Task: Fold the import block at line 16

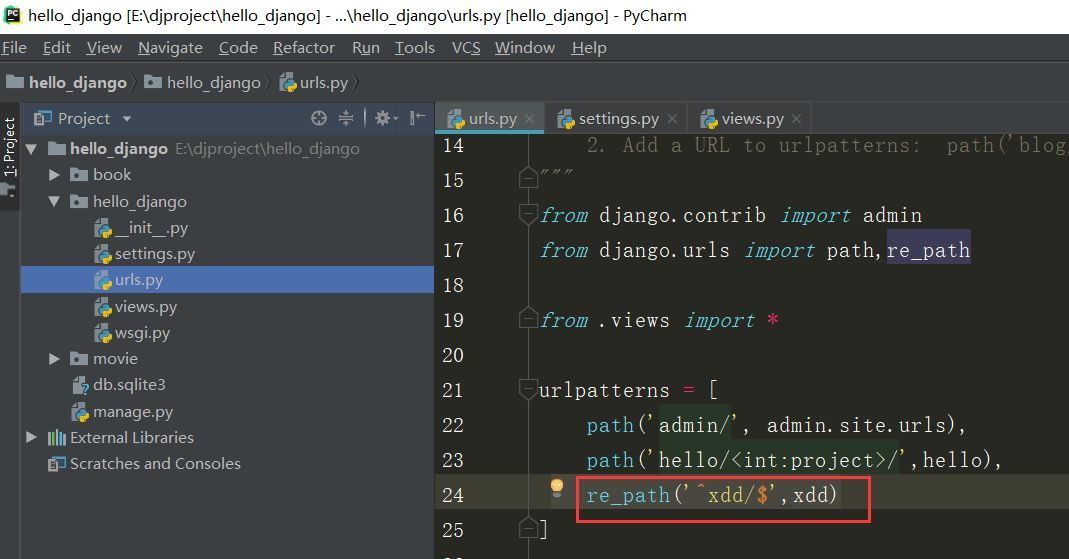Action: pyautogui.click(x=528, y=215)
